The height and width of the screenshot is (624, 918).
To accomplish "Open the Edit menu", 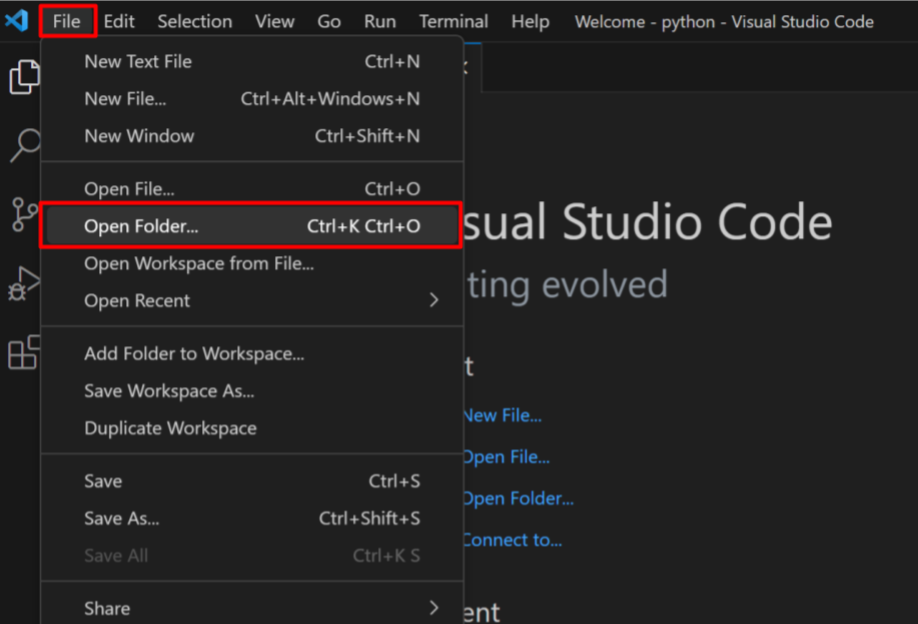I will (x=119, y=22).
